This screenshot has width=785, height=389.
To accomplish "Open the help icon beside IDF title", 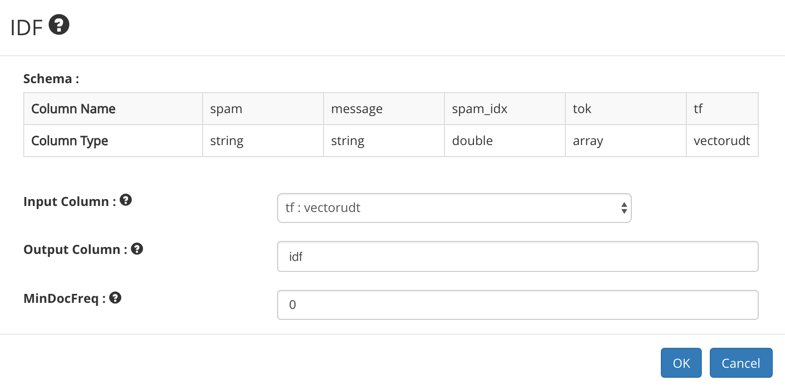I will [59, 25].
